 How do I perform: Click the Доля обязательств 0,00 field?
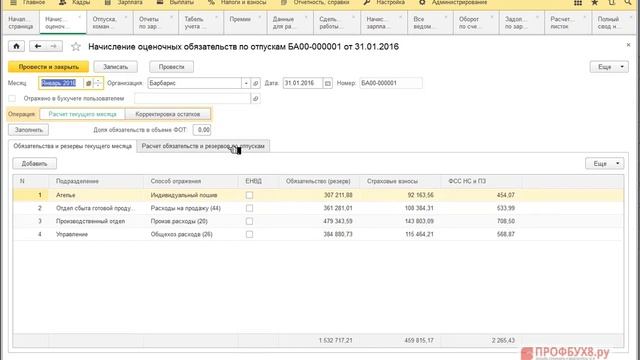click(202, 130)
